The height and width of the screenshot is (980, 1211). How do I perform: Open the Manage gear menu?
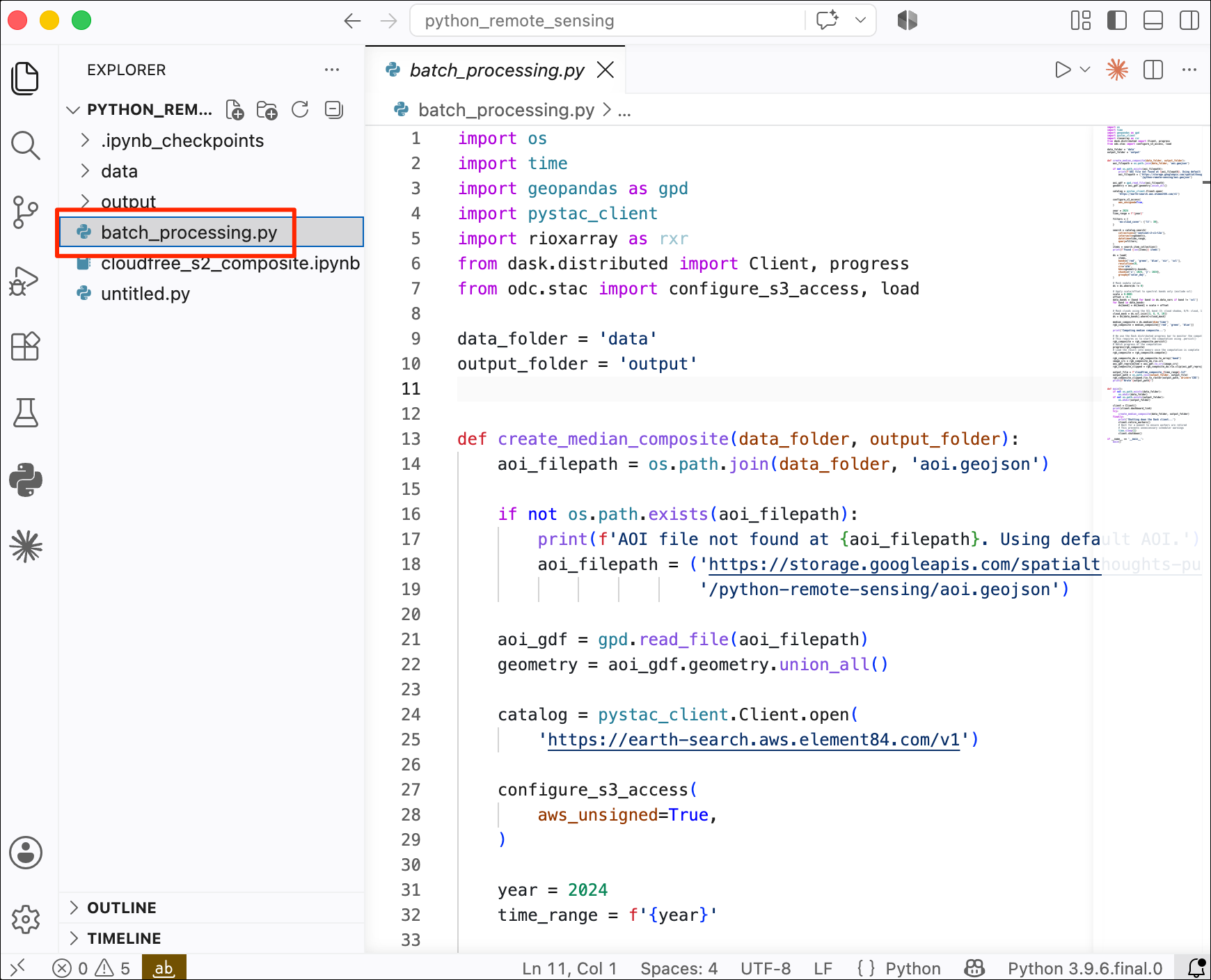point(26,919)
